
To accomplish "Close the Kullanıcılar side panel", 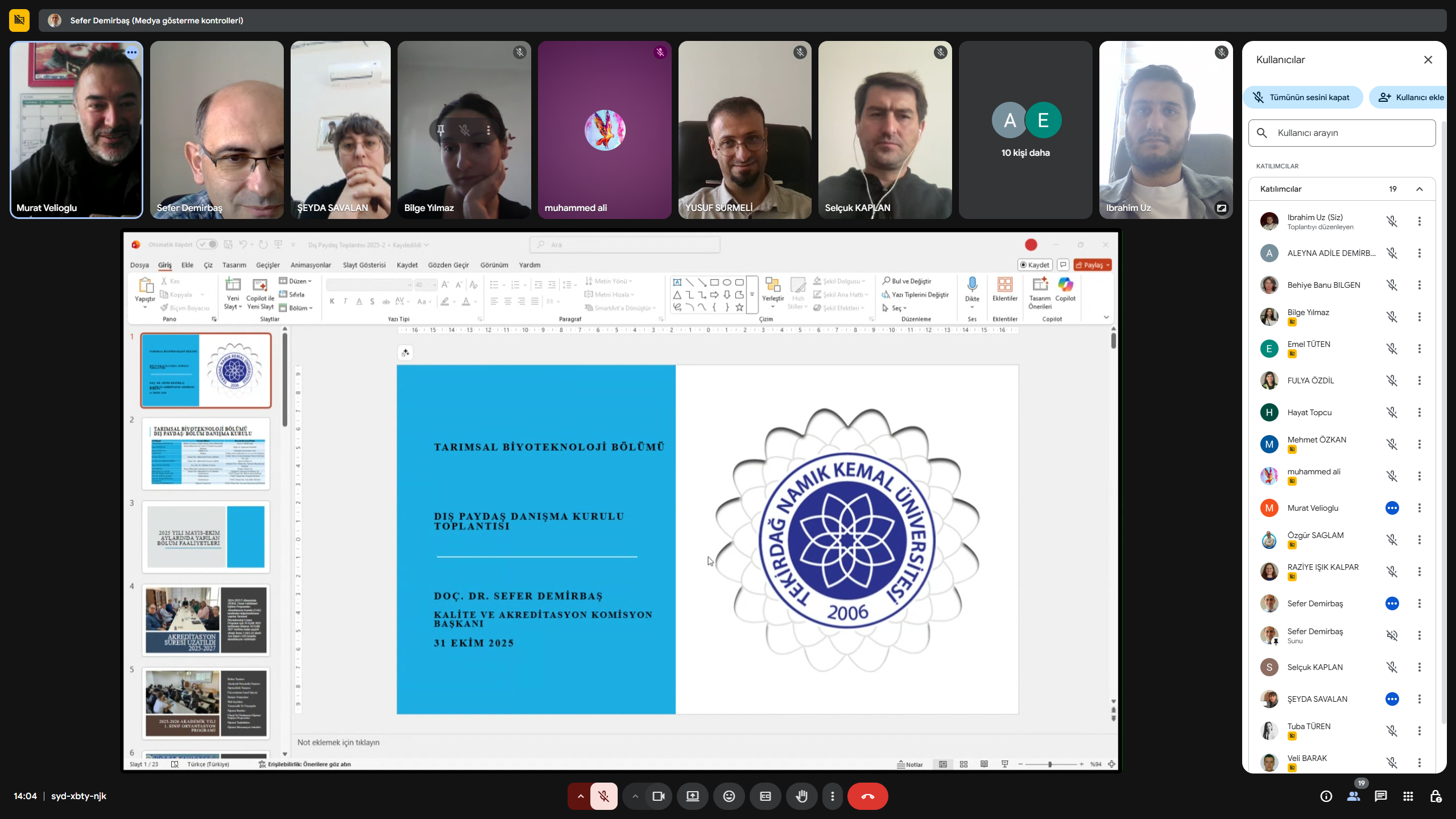I will (1428, 60).
